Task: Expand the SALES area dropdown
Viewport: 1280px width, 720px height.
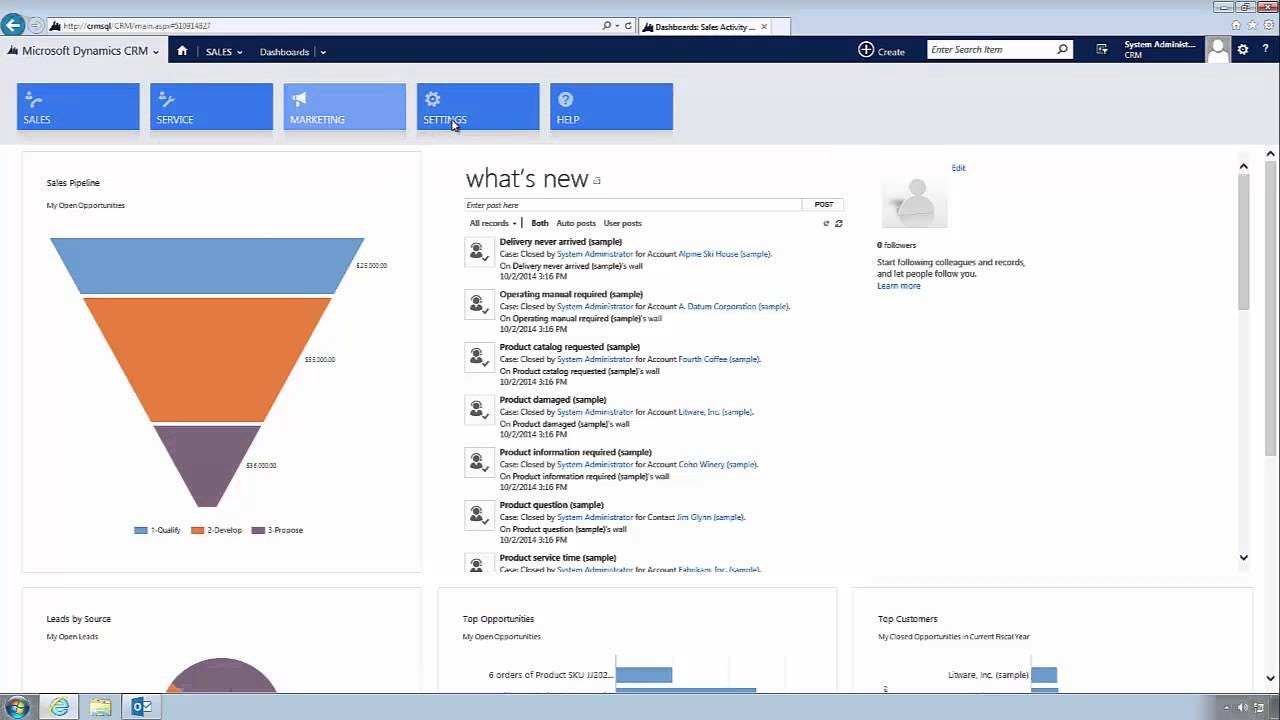Action: click(x=239, y=52)
